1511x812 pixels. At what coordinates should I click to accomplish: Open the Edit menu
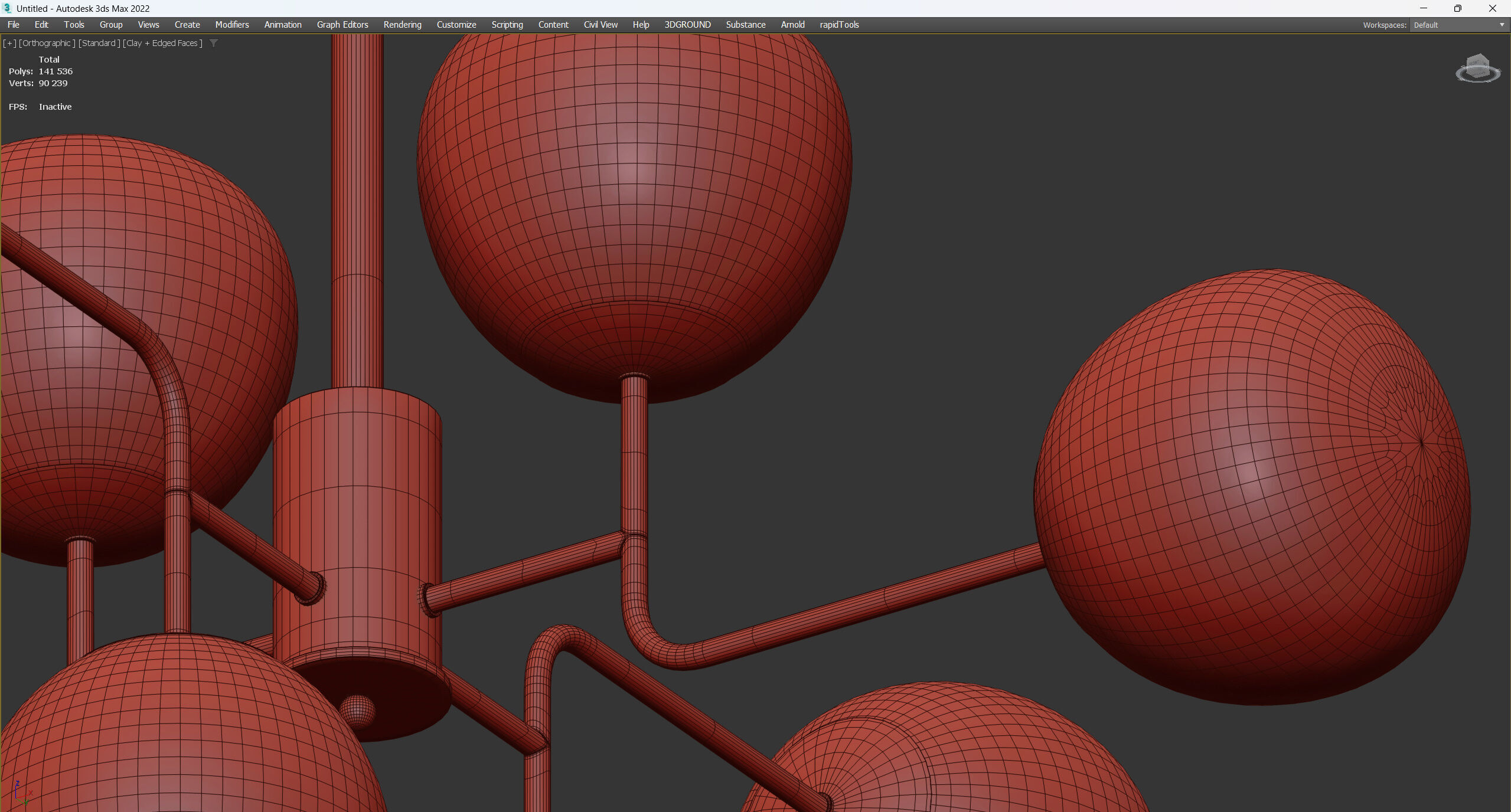point(41,25)
